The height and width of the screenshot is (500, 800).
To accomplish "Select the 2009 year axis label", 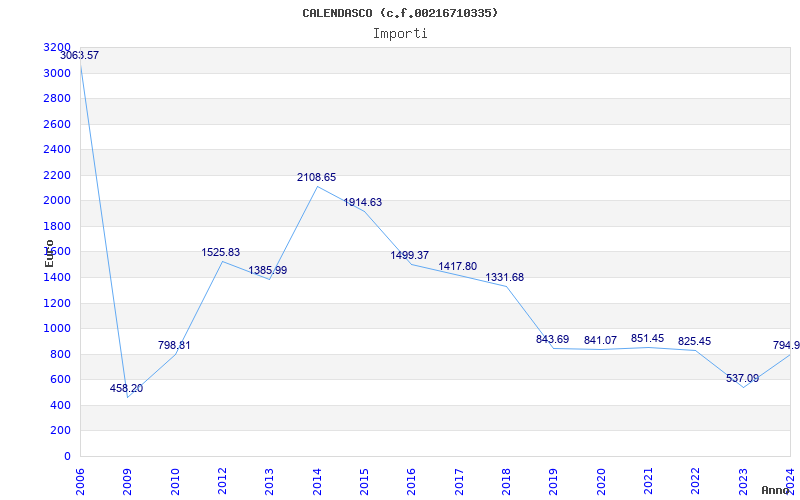I will (128, 482).
